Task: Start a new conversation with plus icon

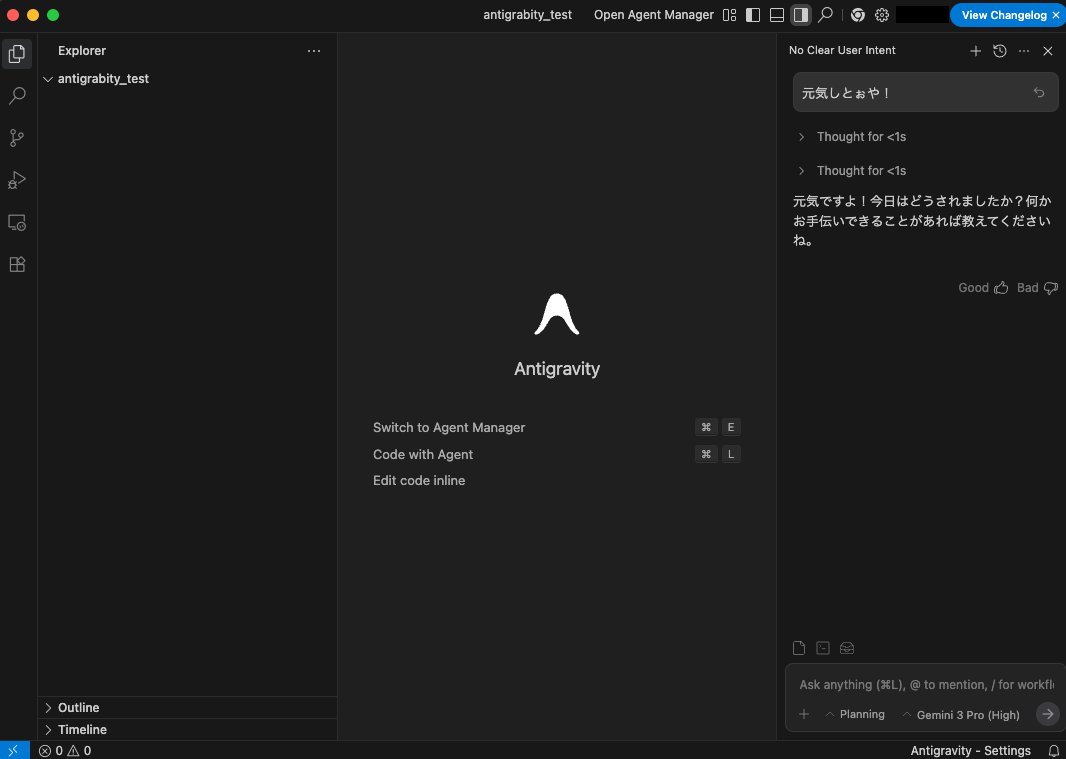Action: click(976, 51)
